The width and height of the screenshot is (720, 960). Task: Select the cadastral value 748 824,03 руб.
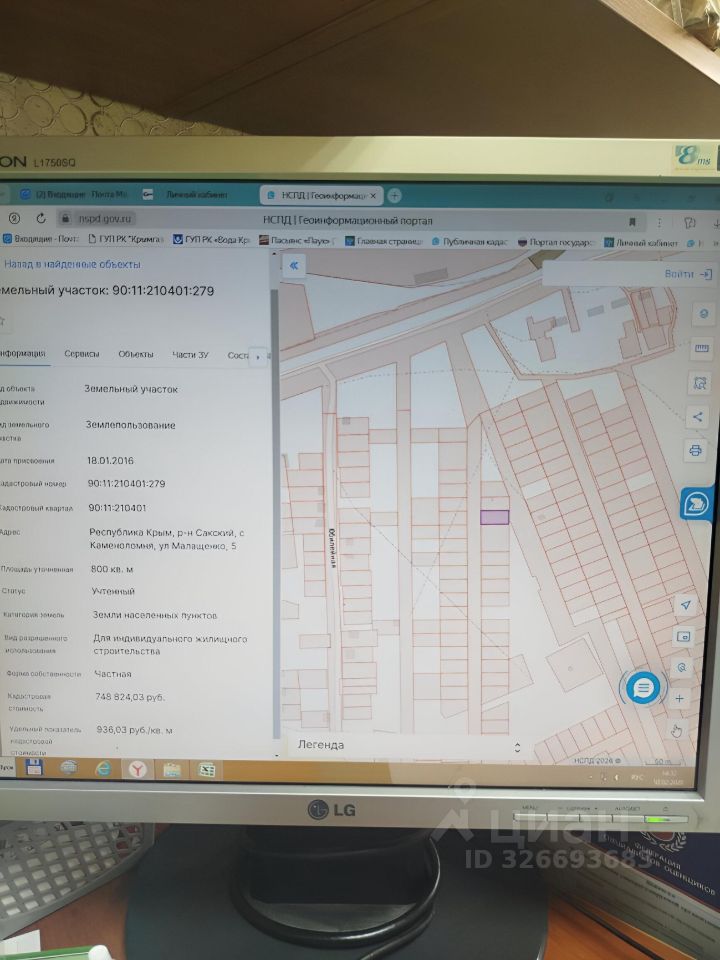point(130,697)
